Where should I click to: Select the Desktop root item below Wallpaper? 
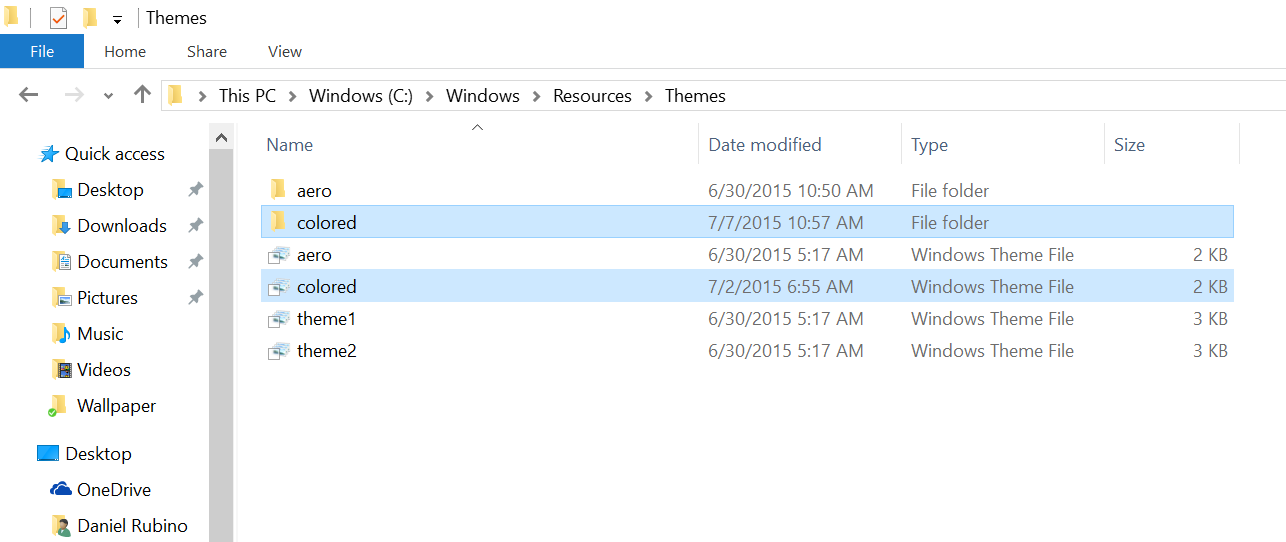[x=98, y=454]
